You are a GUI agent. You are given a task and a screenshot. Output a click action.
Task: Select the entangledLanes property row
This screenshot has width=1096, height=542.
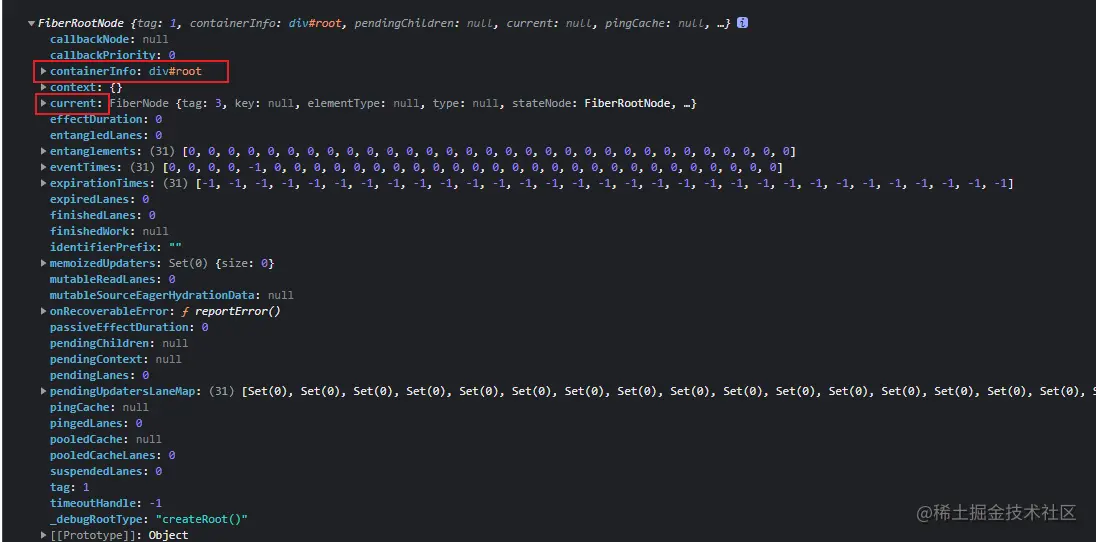click(x=106, y=135)
